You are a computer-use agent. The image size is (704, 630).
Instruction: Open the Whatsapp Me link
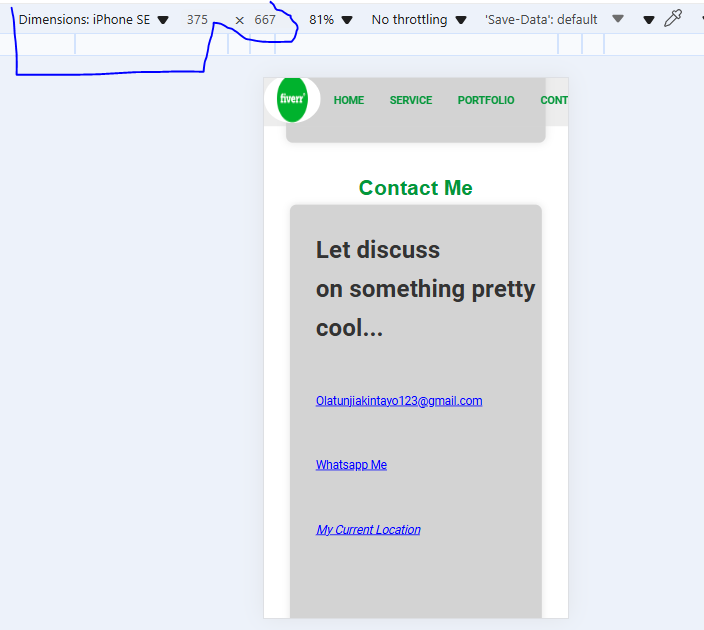tap(351, 465)
